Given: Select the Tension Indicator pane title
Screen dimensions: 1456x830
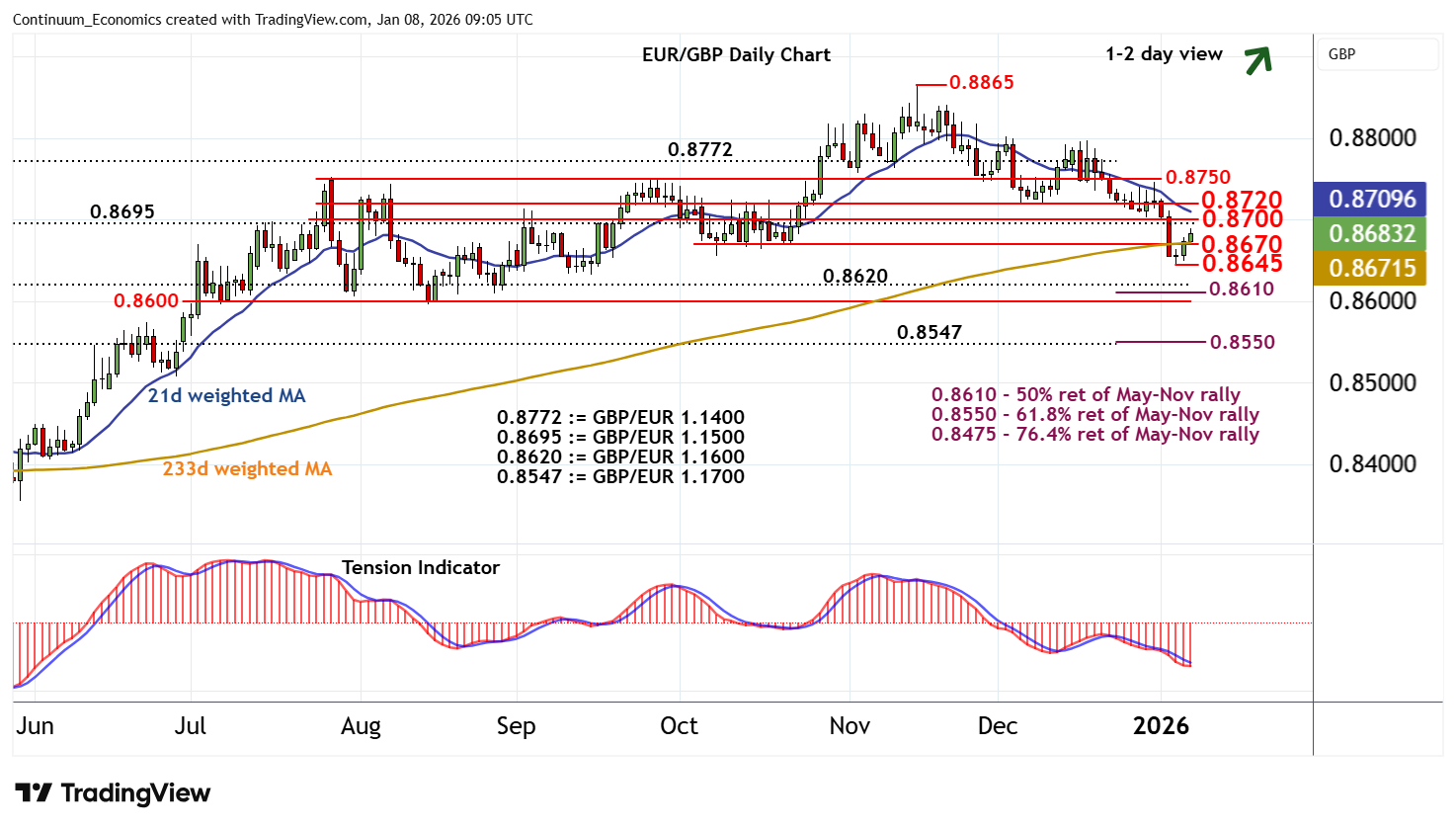Looking at the screenshot, I should (x=420, y=567).
